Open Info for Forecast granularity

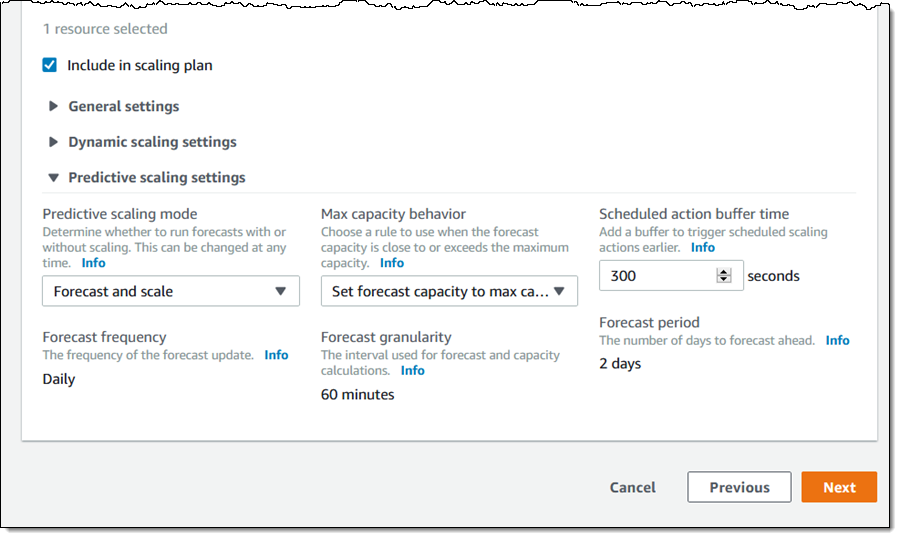[x=413, y=371]
